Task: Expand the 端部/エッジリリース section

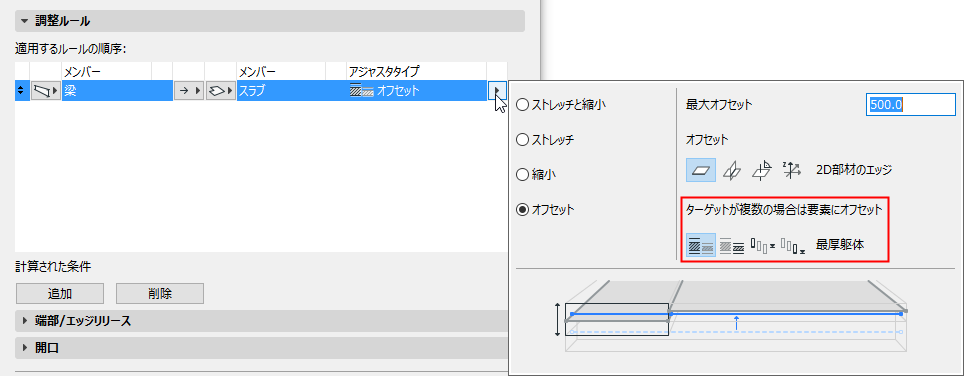Action: pos(25,321)
